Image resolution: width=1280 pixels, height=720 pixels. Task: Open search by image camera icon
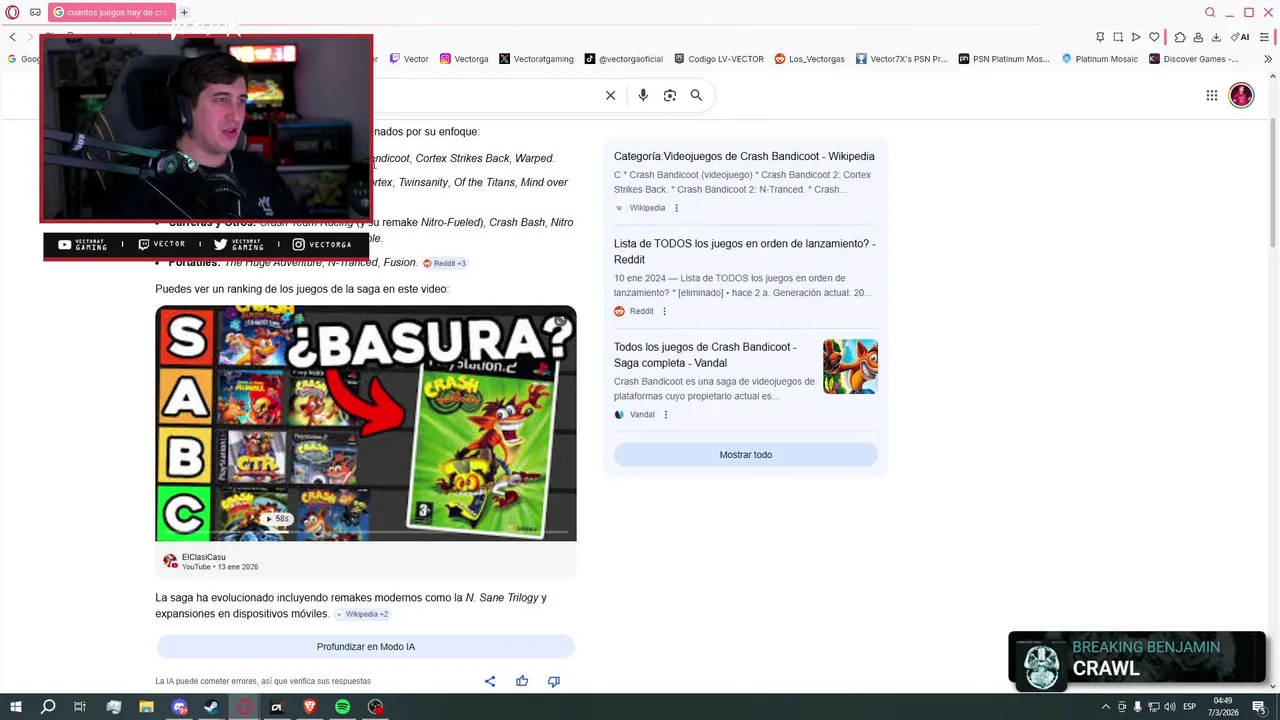670,95
